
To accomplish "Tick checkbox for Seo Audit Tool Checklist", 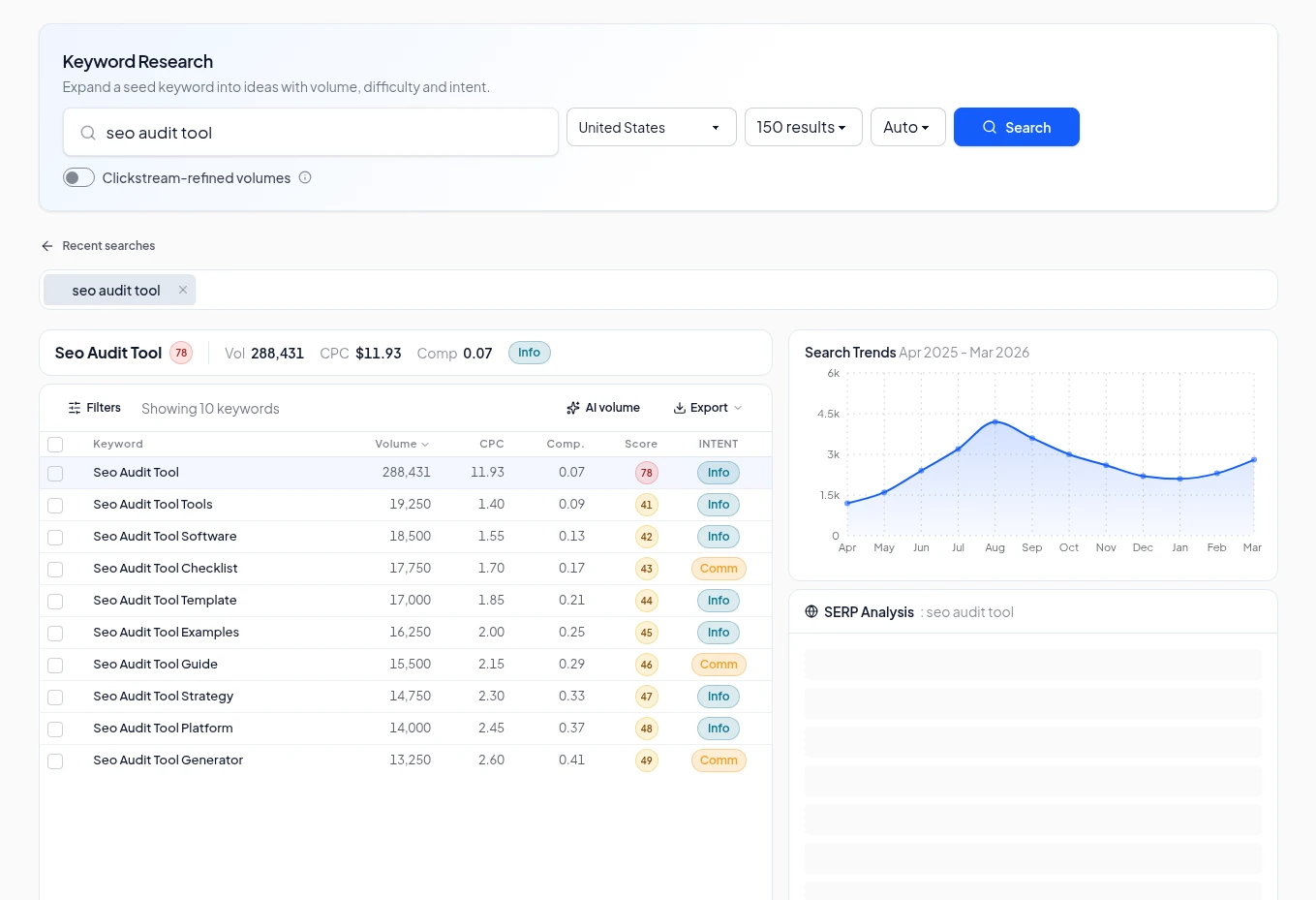I will click(55, 570).
